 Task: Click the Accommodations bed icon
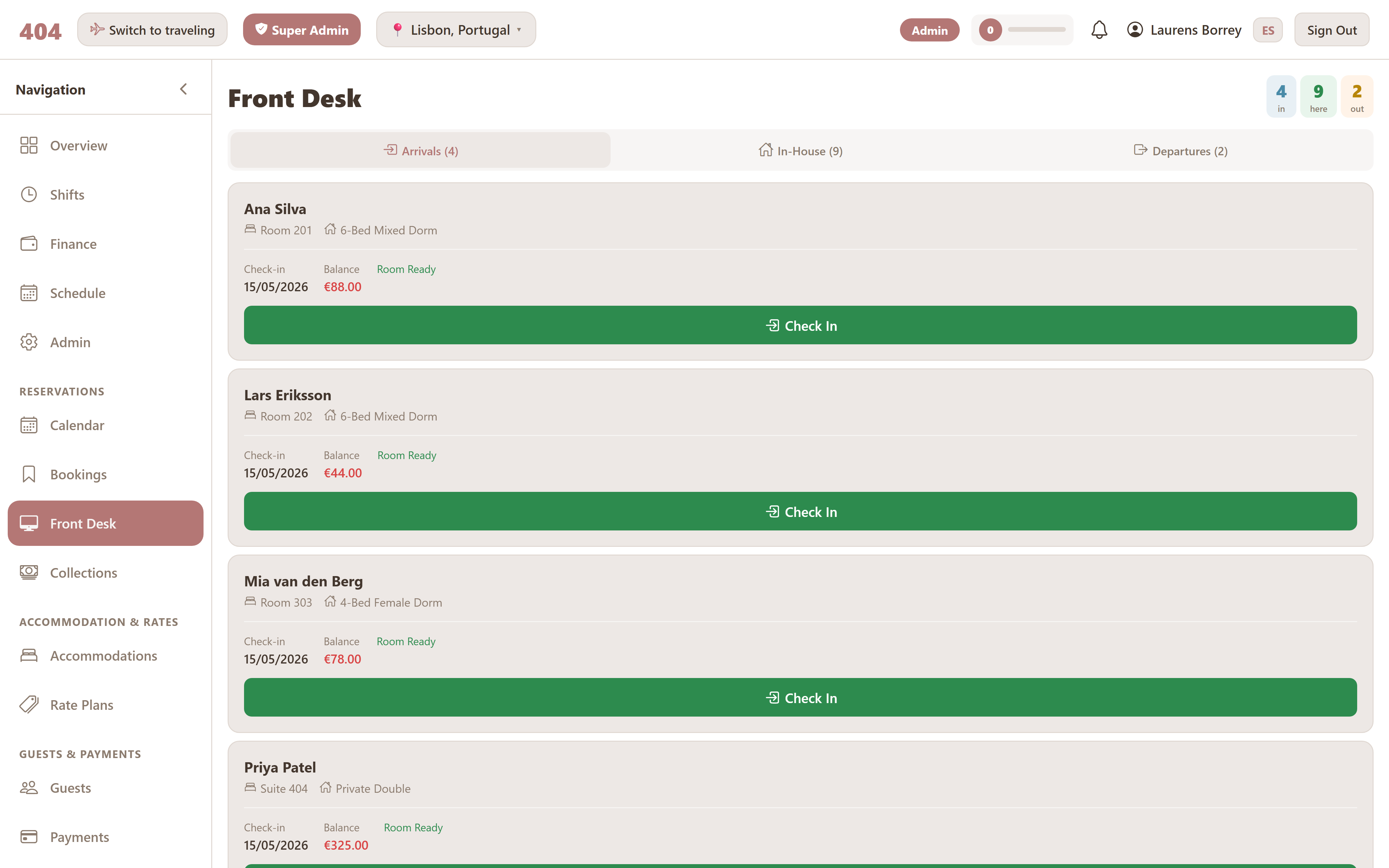pos(29,655)
